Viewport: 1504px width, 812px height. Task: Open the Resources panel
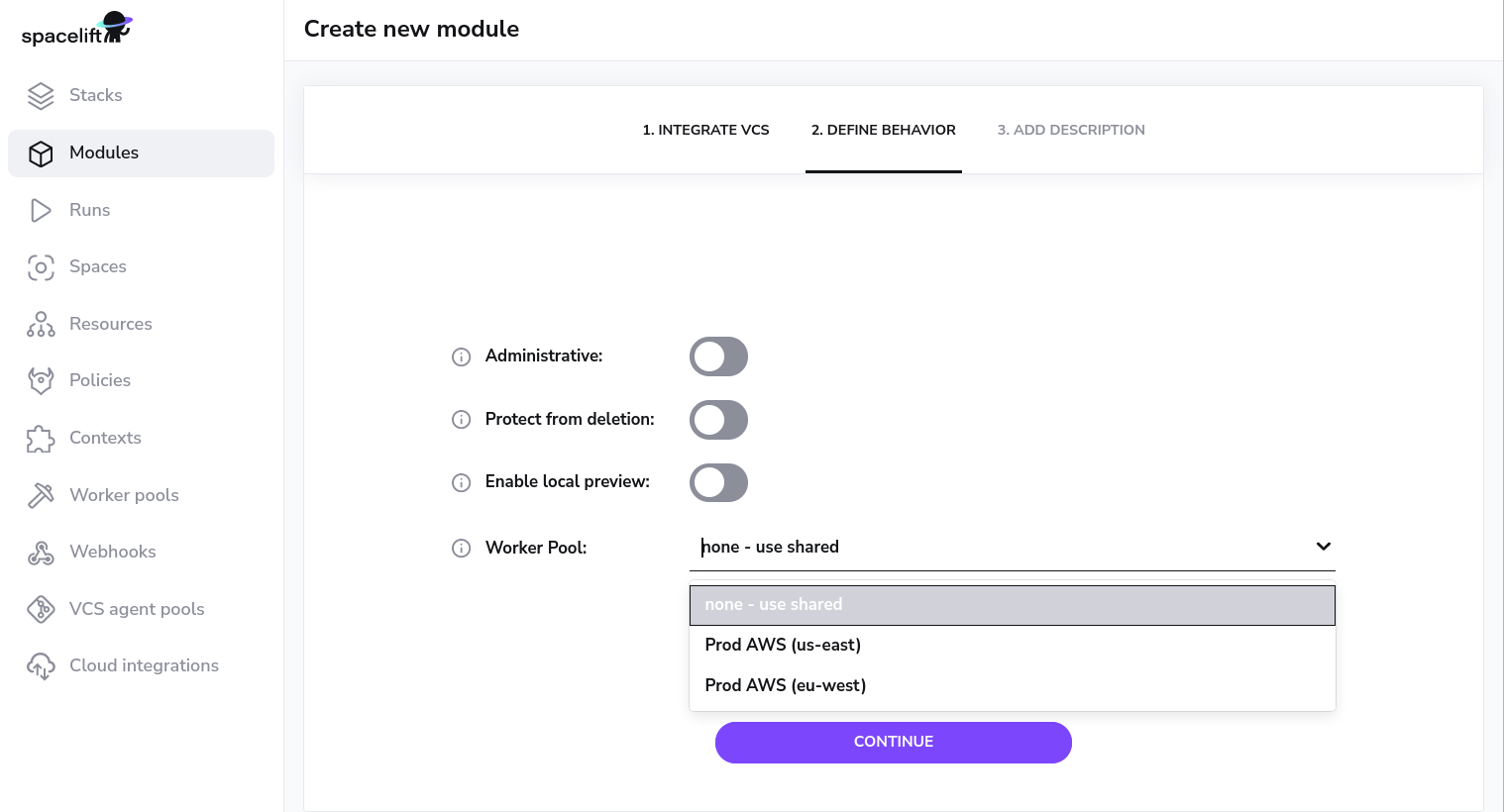click(x=110, y=324)
